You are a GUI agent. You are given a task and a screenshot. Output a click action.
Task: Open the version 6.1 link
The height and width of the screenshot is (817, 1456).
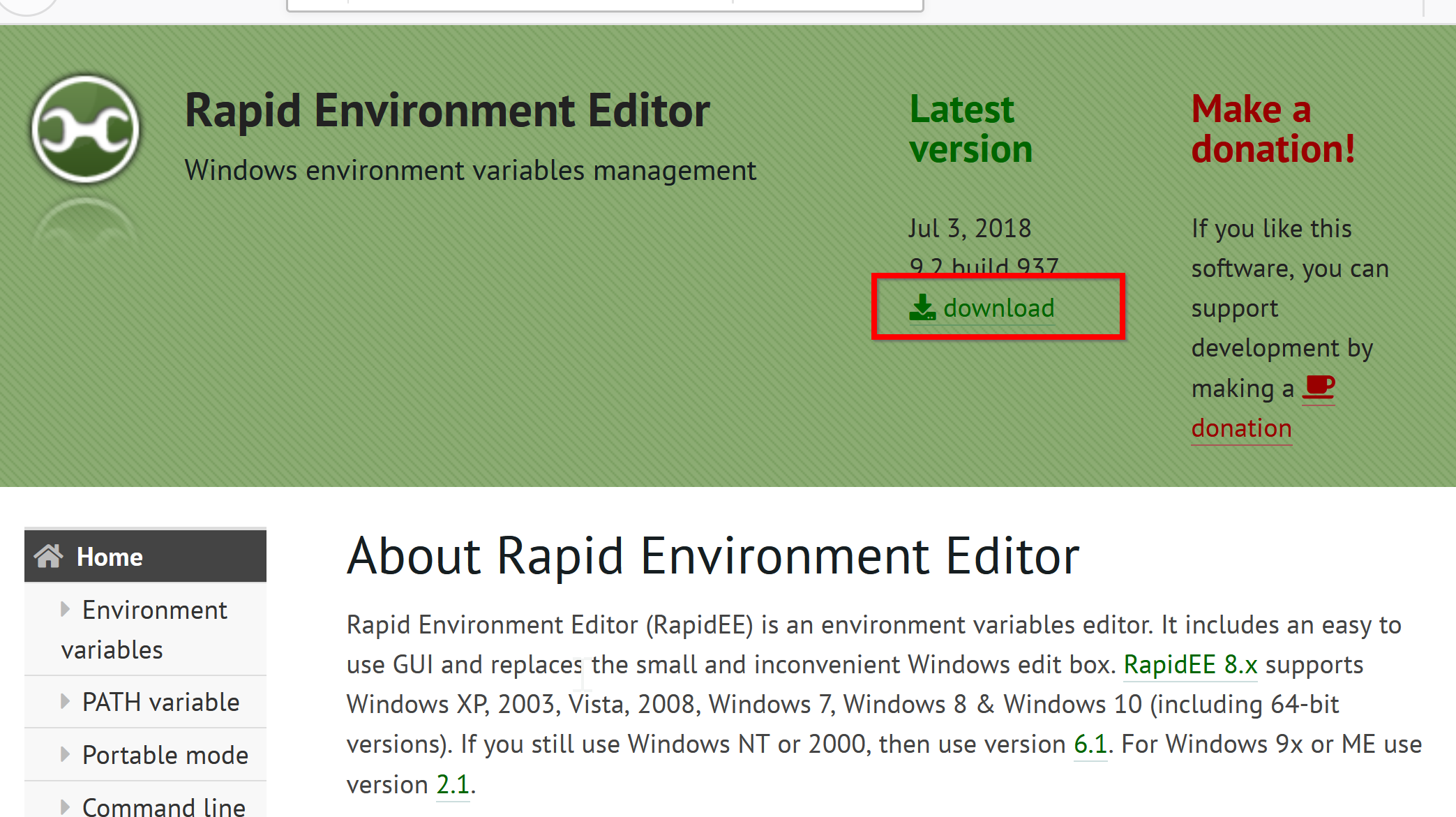[1090, 744]
